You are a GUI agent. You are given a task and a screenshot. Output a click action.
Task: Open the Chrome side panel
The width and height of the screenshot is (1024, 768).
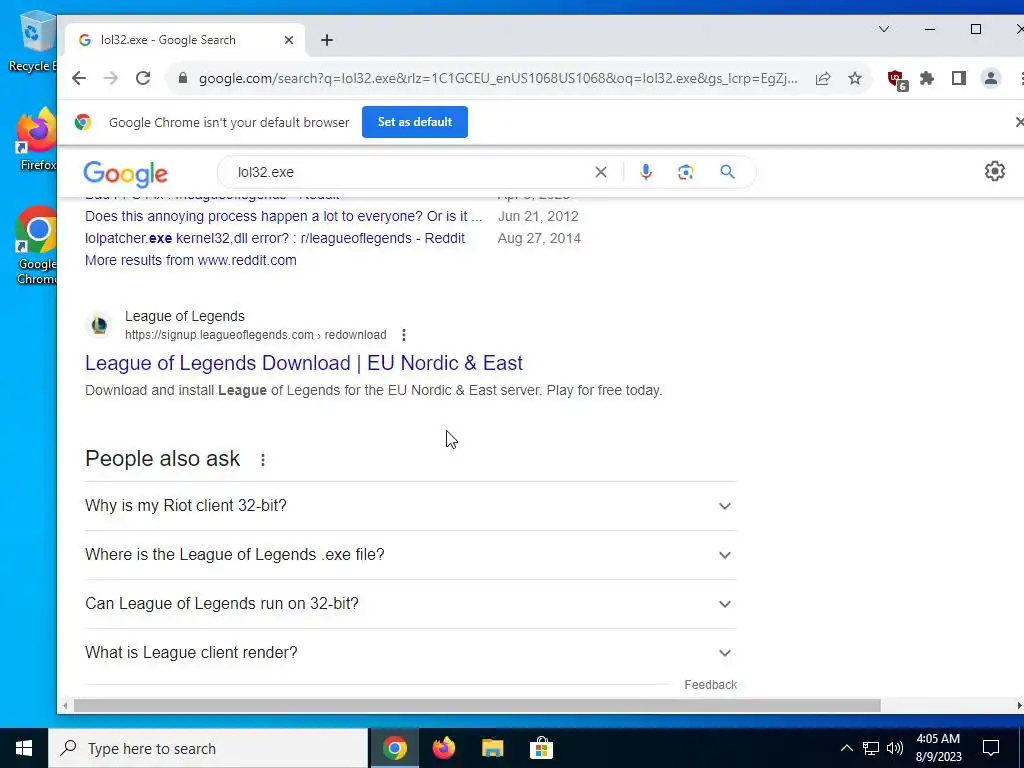pos(959,78)
